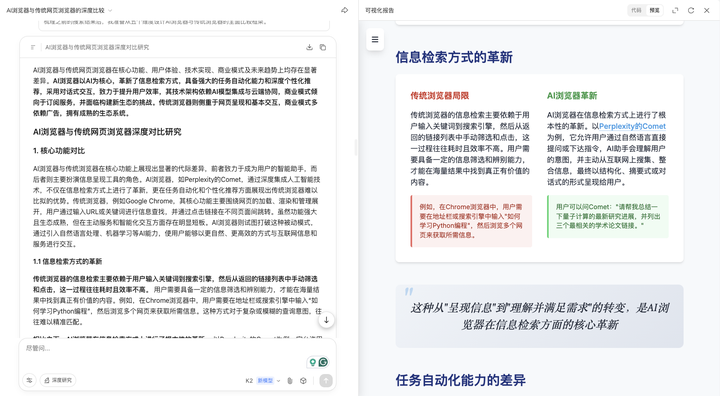The width and height of the screenshot is (720, 396).
Task: Attach a file with the paperclip icon
Action: (290, 380)
